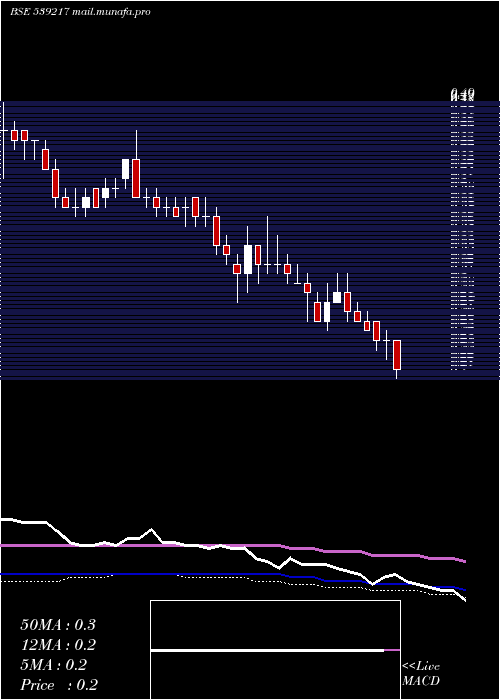Image resolution: width=500 pixels, height=700 pixels.
Task: Click the <<Live MACD label
Action: 421,674
